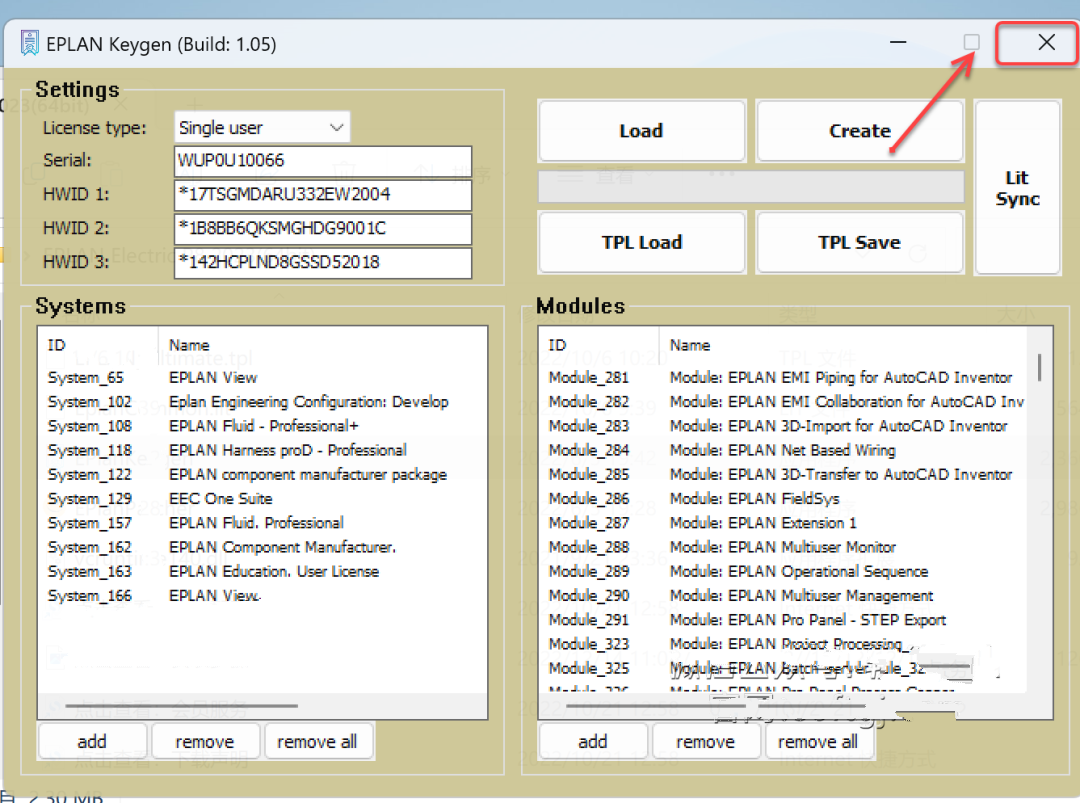This screenshot has width=1080, height=803.
Task: Click the Load button
Action: [641, 131]
